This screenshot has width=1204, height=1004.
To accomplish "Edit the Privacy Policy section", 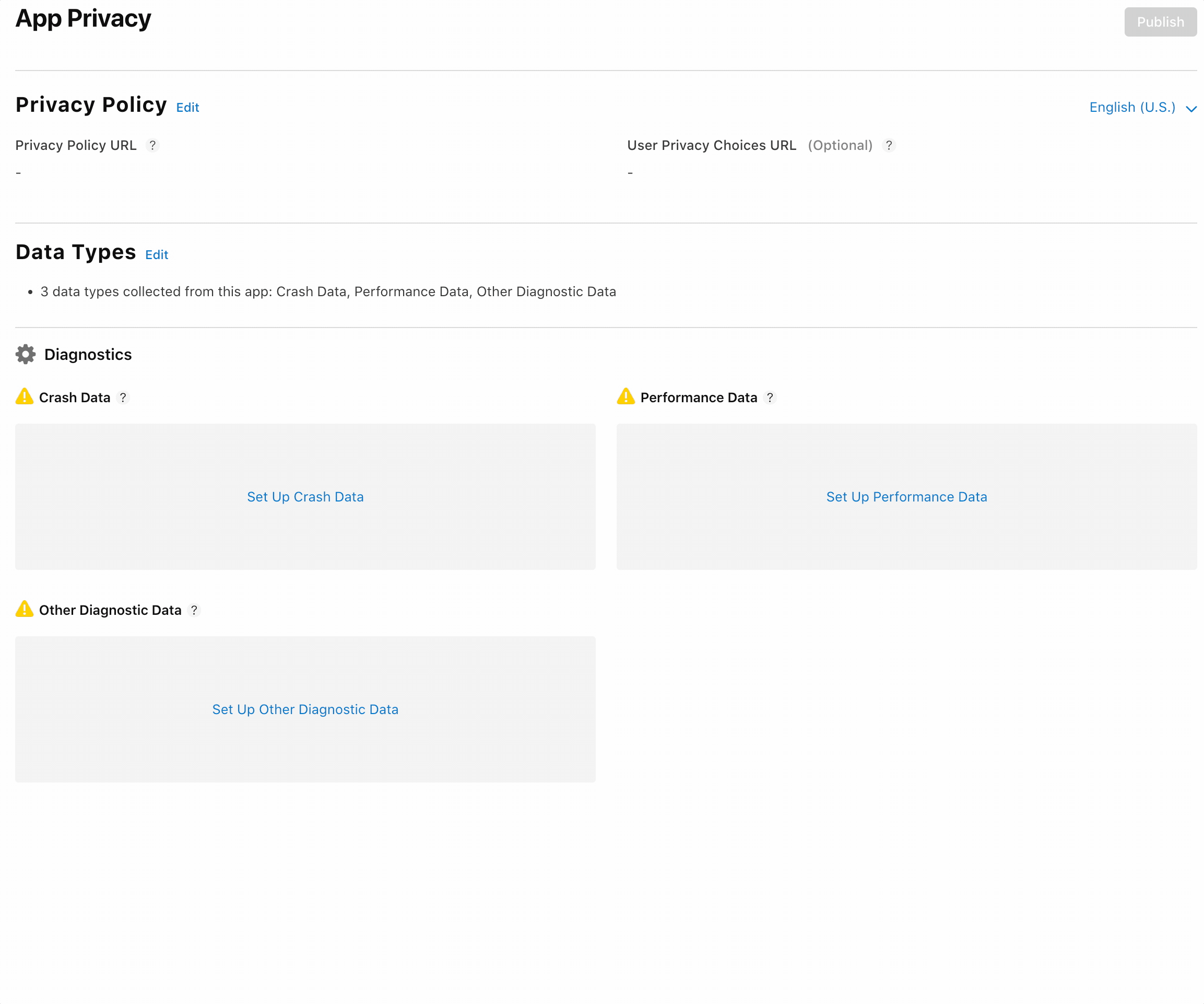I will [x=187, y=107].
